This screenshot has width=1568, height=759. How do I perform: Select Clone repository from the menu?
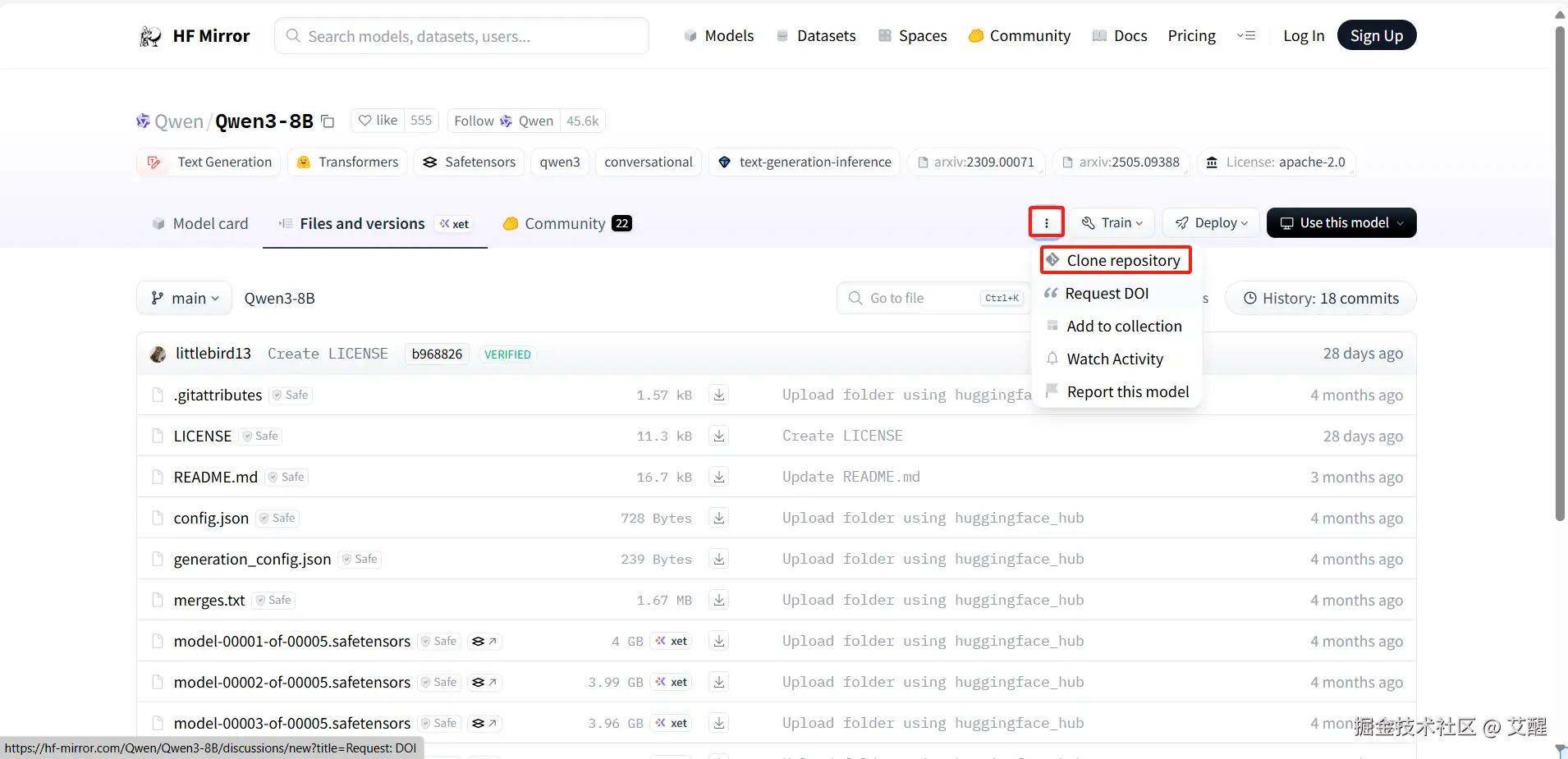point(1116,260)
